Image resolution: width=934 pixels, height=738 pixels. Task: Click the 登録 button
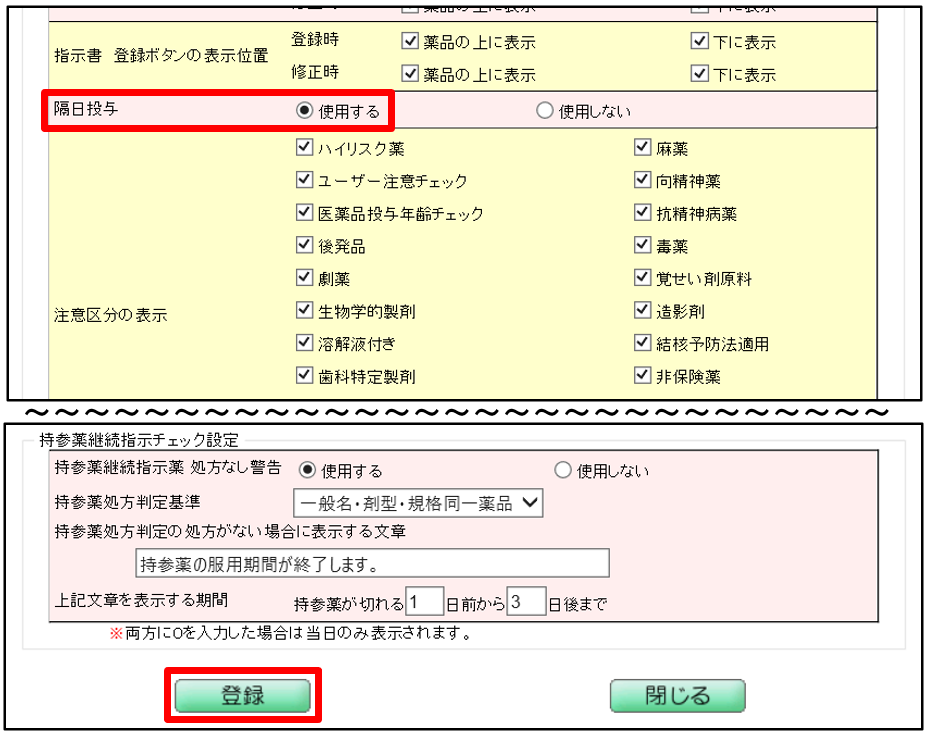(241, 696)
